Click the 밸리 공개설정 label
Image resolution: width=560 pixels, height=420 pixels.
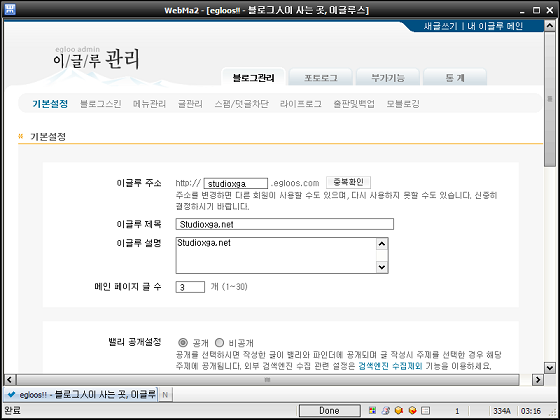point(134,342)
